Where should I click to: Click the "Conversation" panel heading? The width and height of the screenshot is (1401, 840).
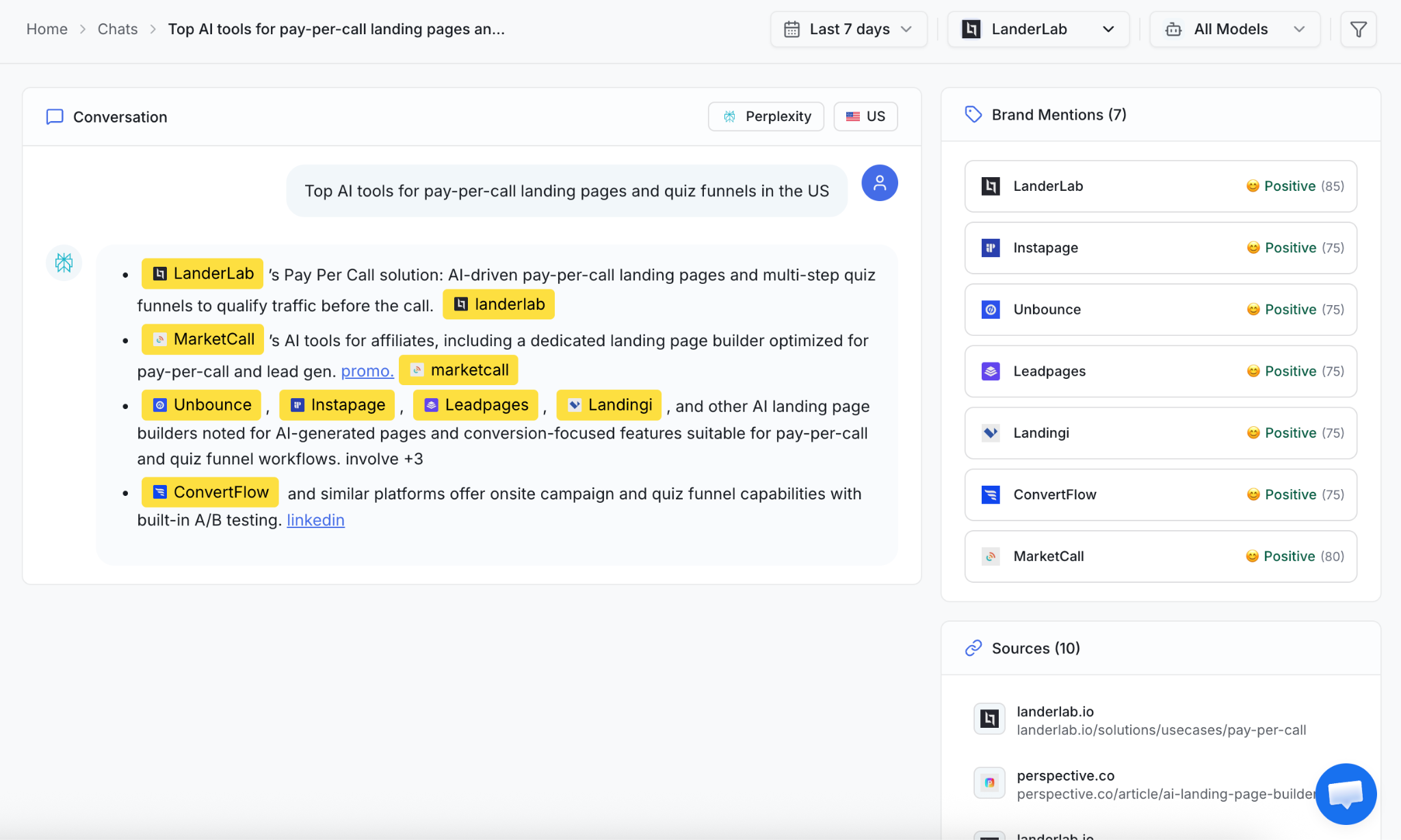coord(120,117)
